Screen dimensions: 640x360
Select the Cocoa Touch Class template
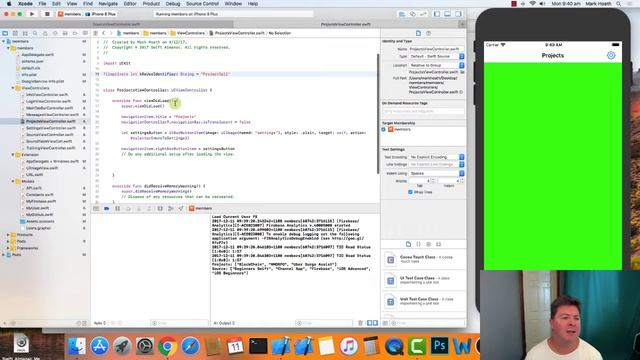point(424,260)
